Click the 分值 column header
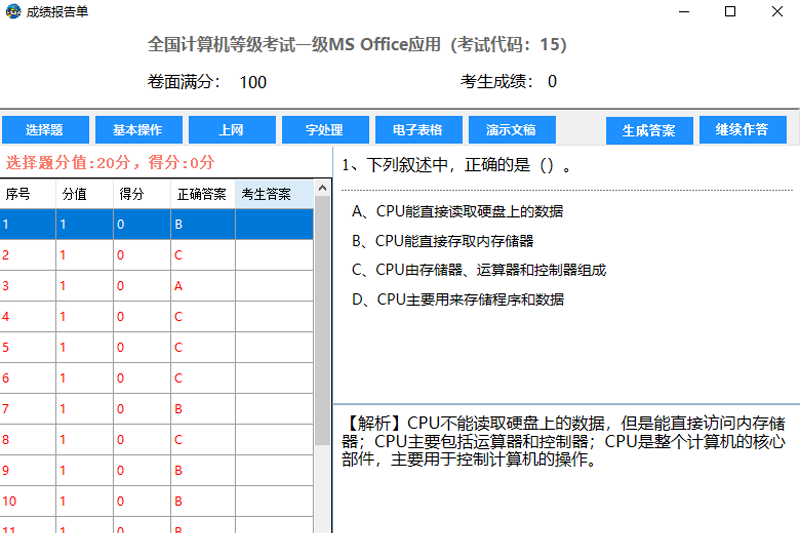The image size is (800, 533). pyautogui.click(x=84, y=194)
